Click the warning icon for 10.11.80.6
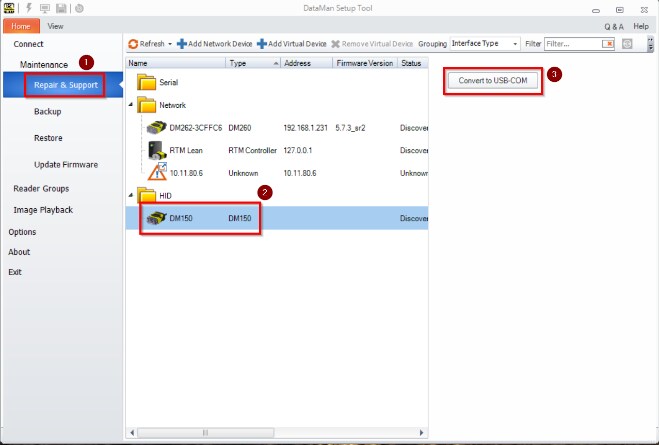 coord(155,172)
